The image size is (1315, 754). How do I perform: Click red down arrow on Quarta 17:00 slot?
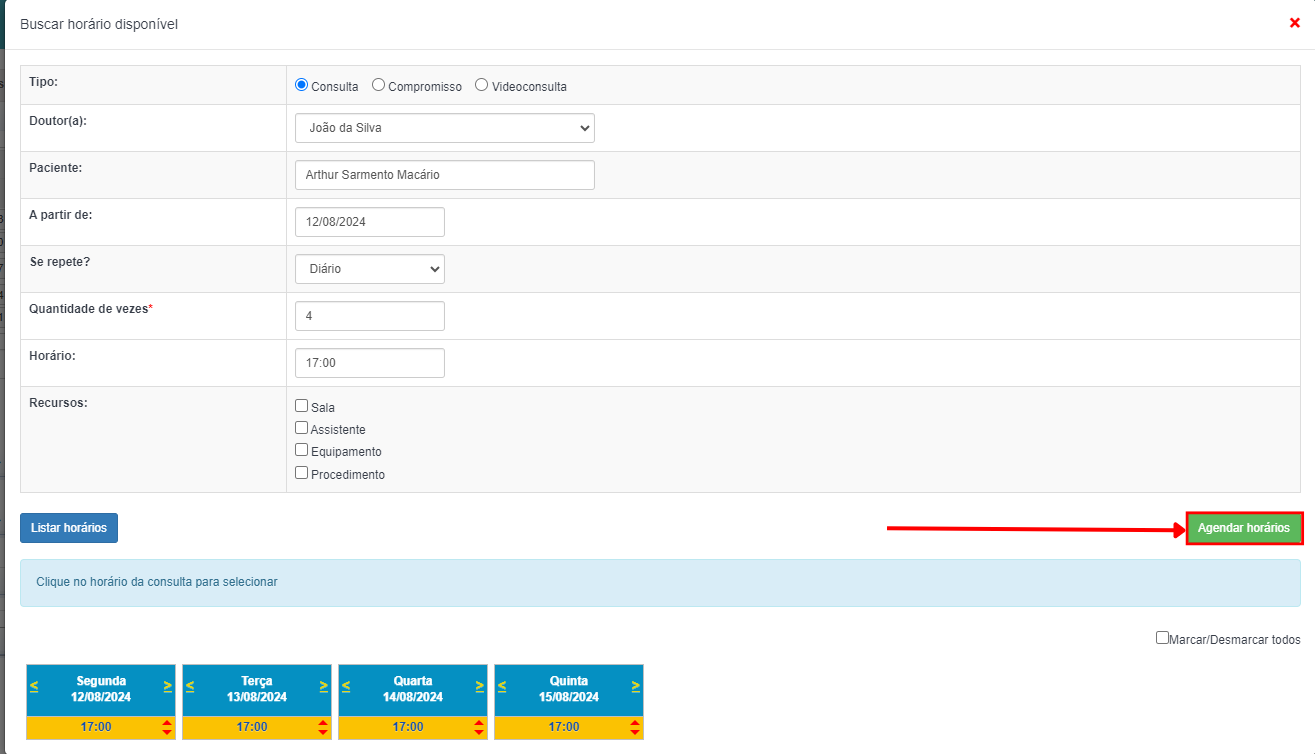[x=479, y=732]
